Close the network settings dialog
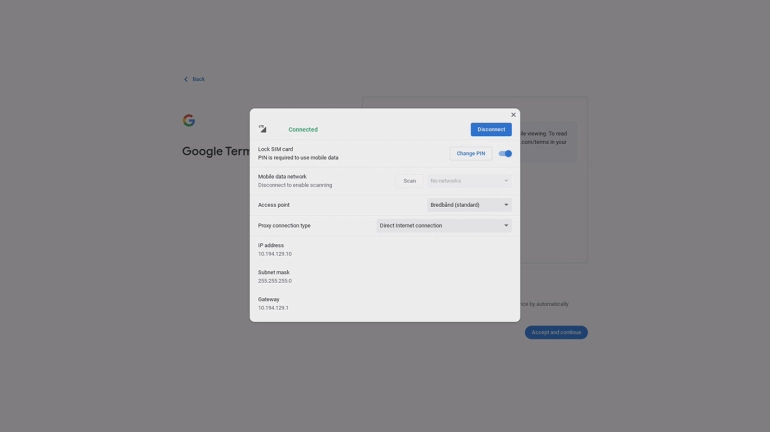 [513, 115]
